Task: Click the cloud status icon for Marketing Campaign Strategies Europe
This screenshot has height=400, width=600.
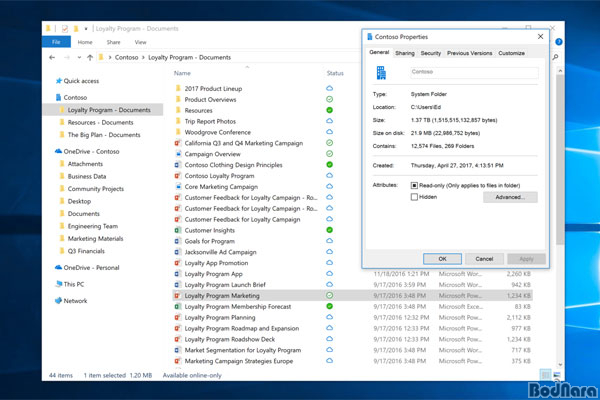Action: coord(329,361)
